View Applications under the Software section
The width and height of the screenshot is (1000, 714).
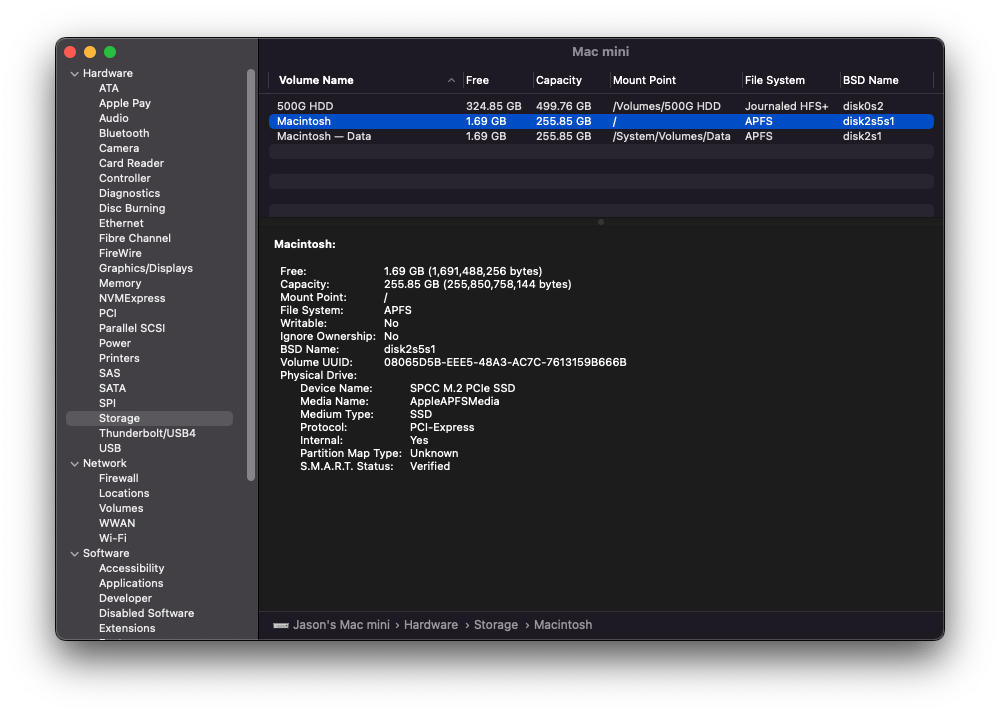click(x=131, y=582)
